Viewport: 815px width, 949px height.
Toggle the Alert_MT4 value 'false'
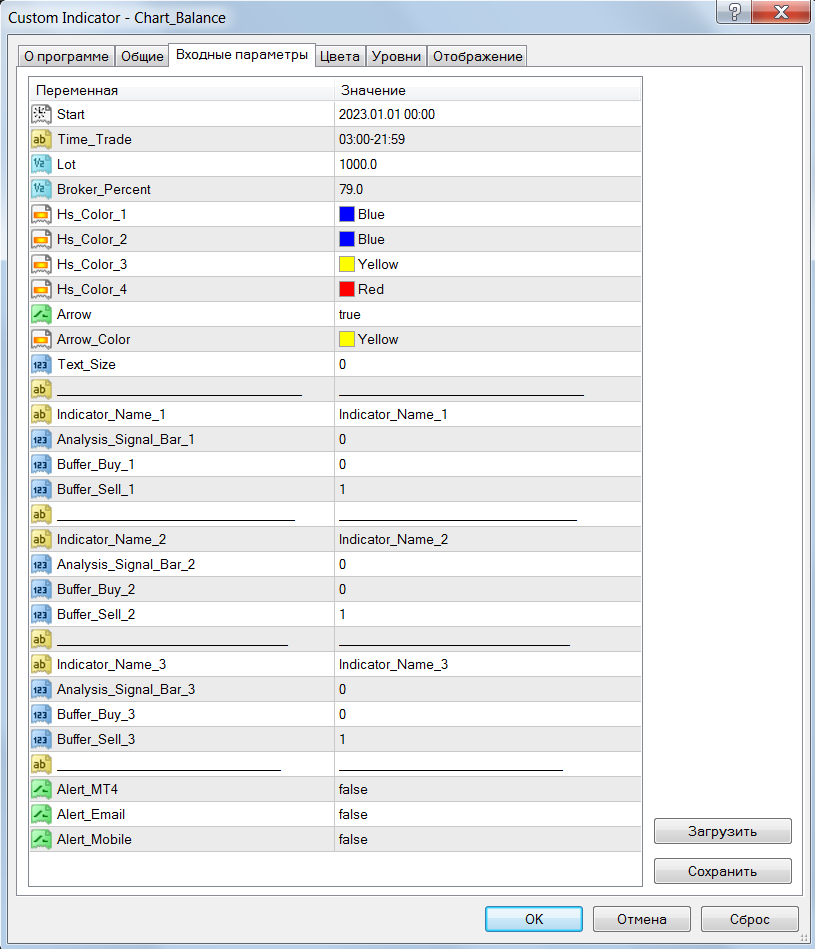[353, 789]
